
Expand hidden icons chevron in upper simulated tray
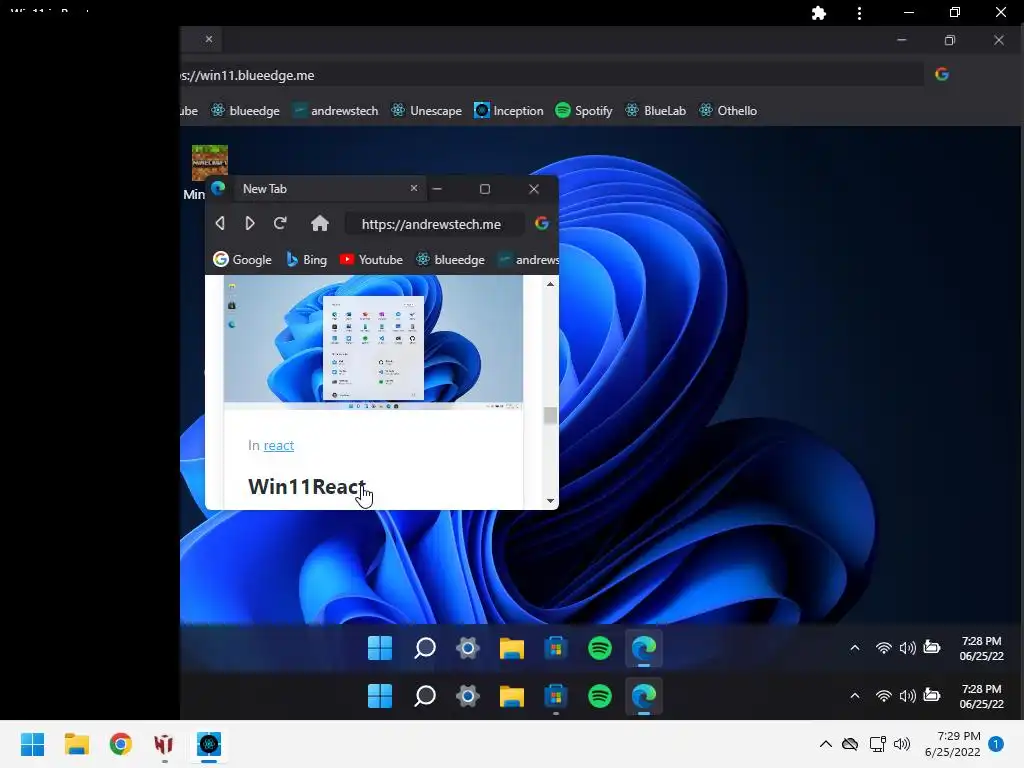[x=855, y=648]
